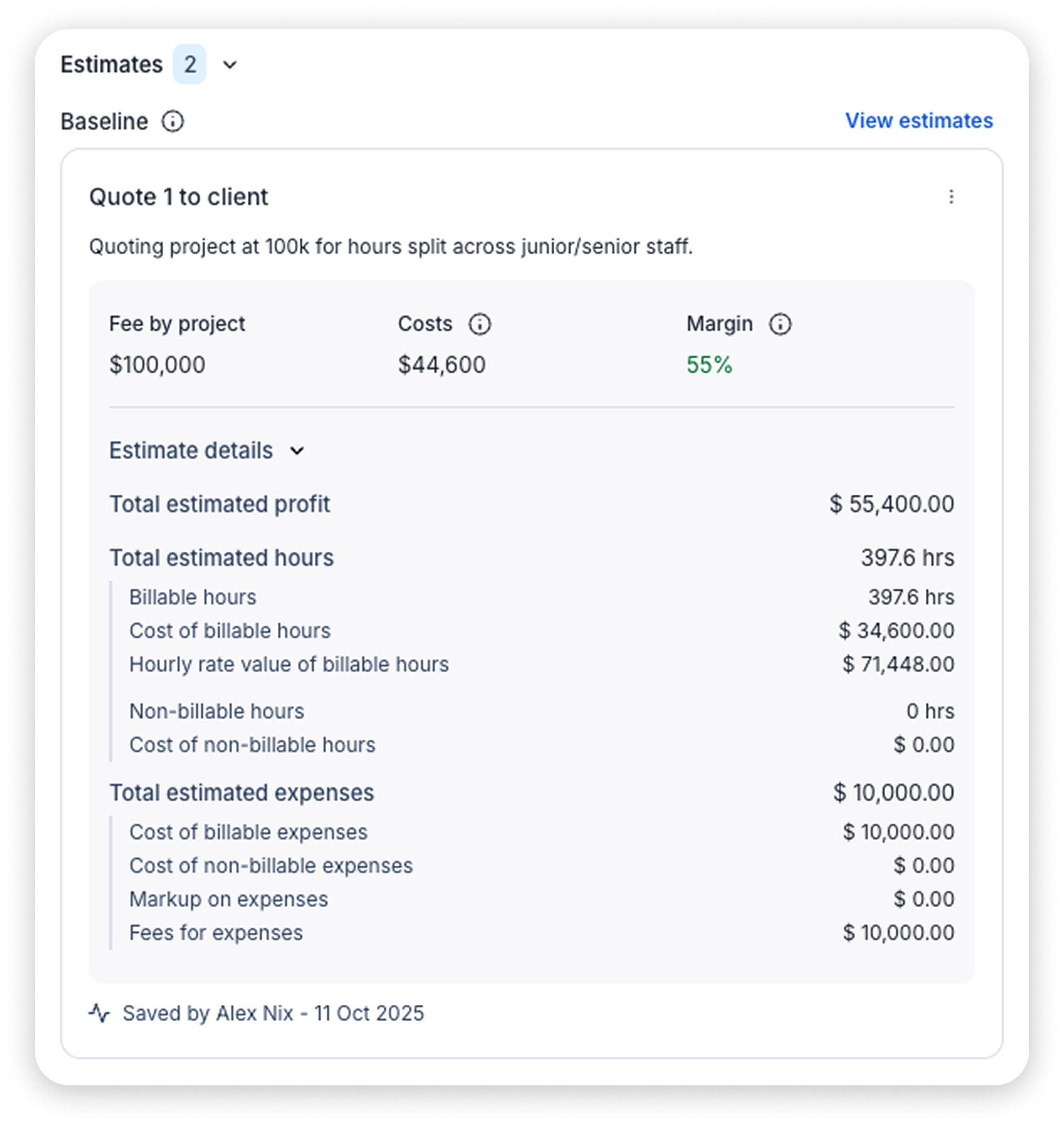Open the three-dot menu on Quote 1

[952, 197]
